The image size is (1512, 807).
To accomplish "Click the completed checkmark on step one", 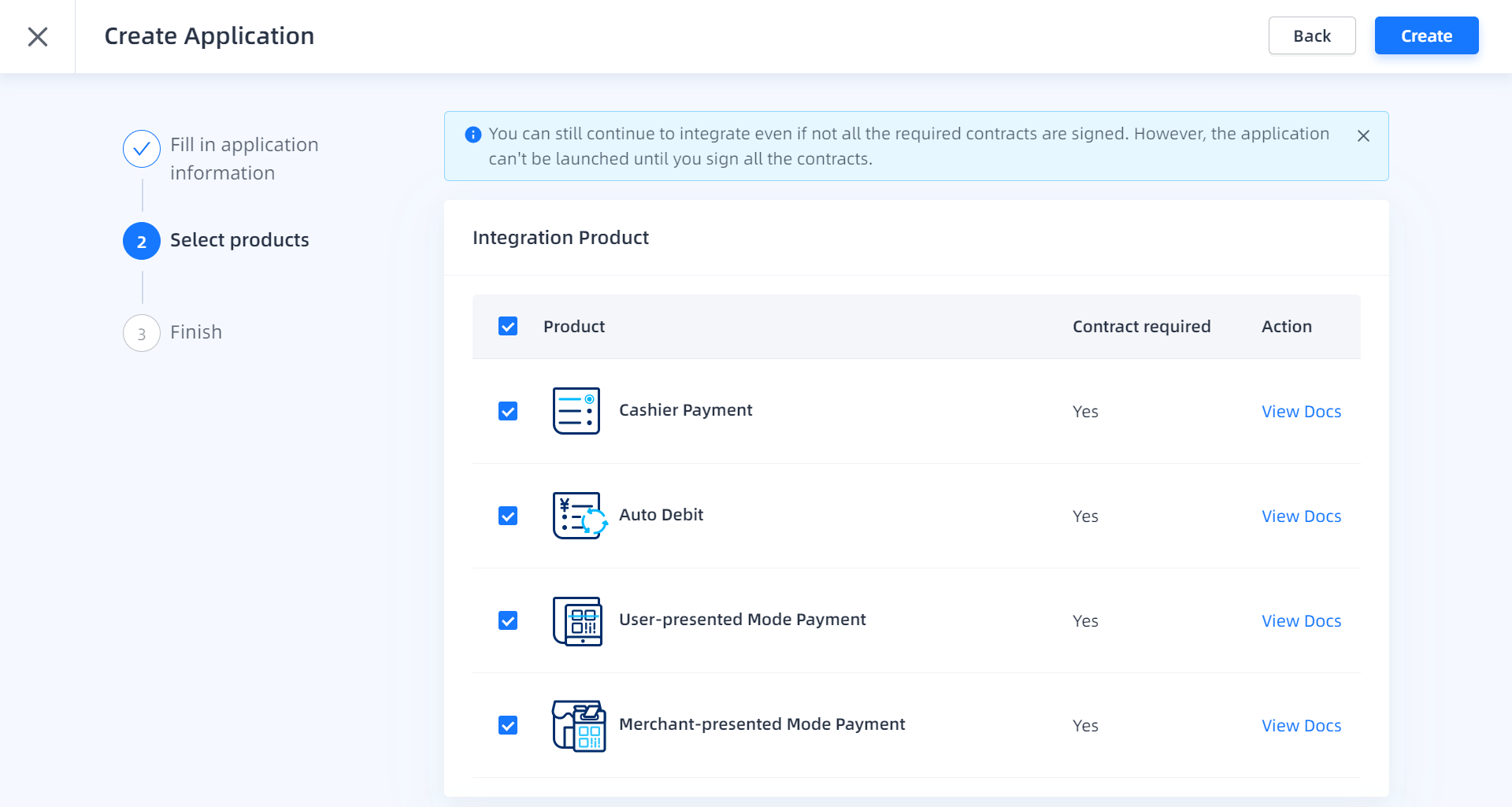I will point(141,148).
